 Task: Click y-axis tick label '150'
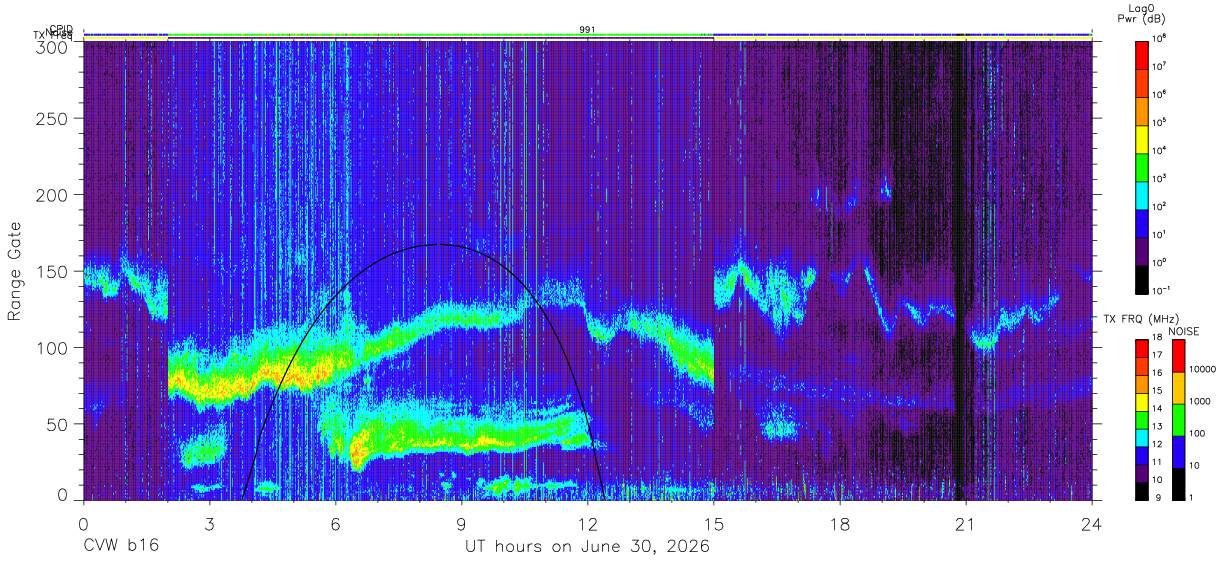(x=54, y=272)
